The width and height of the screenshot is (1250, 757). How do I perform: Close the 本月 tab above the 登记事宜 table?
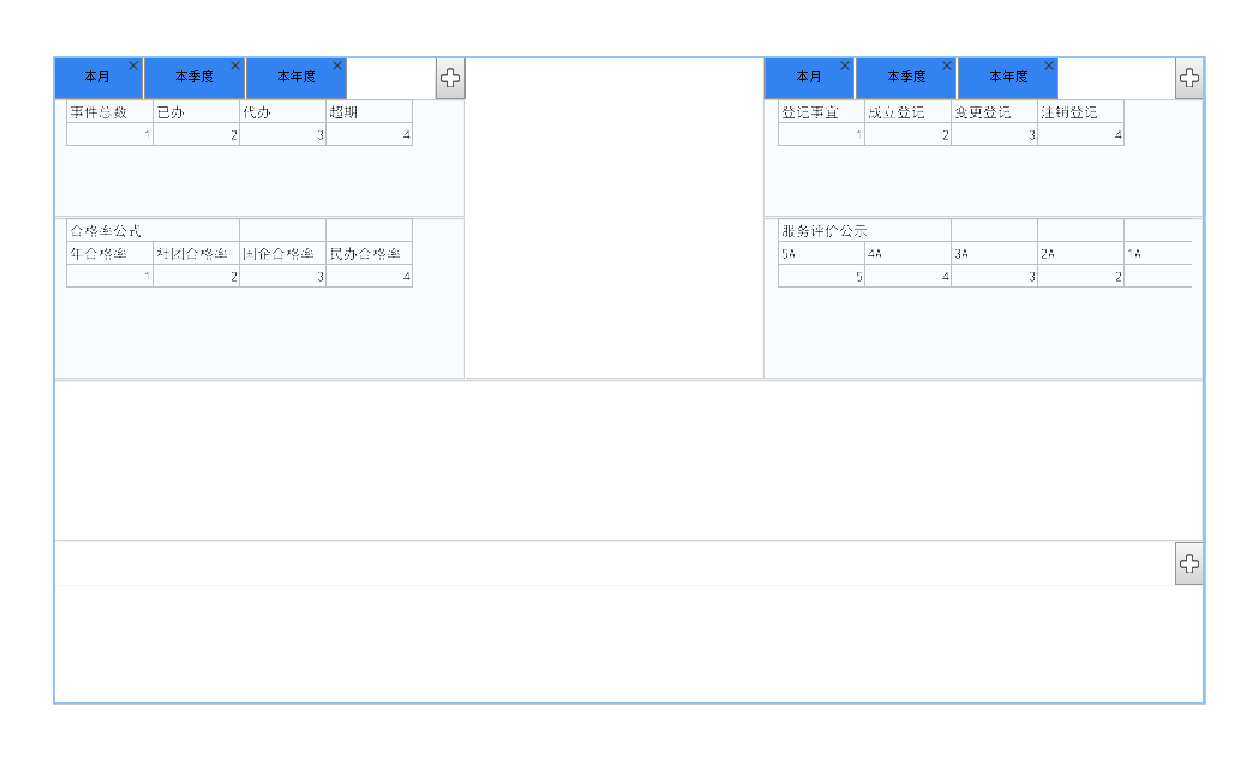[x=846, y=66]
